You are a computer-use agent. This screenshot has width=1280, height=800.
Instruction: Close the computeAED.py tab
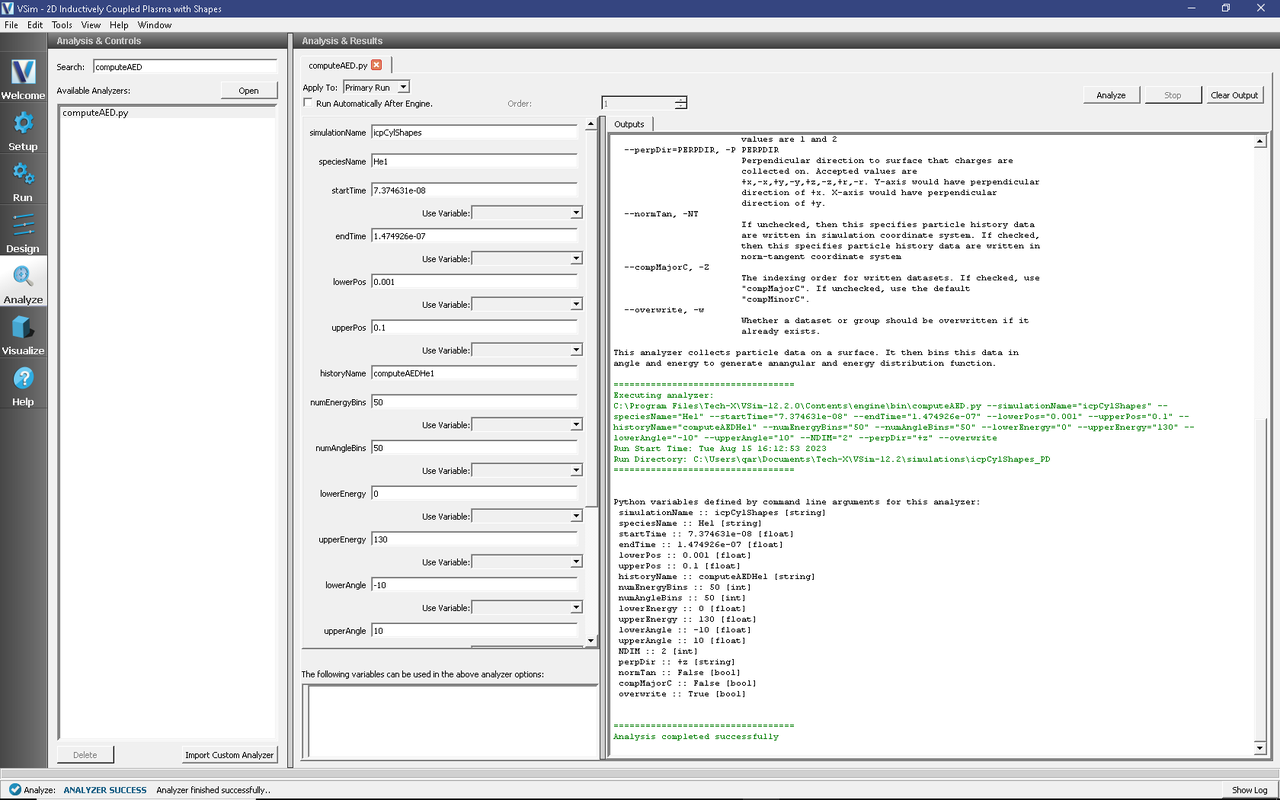point(376,65)
